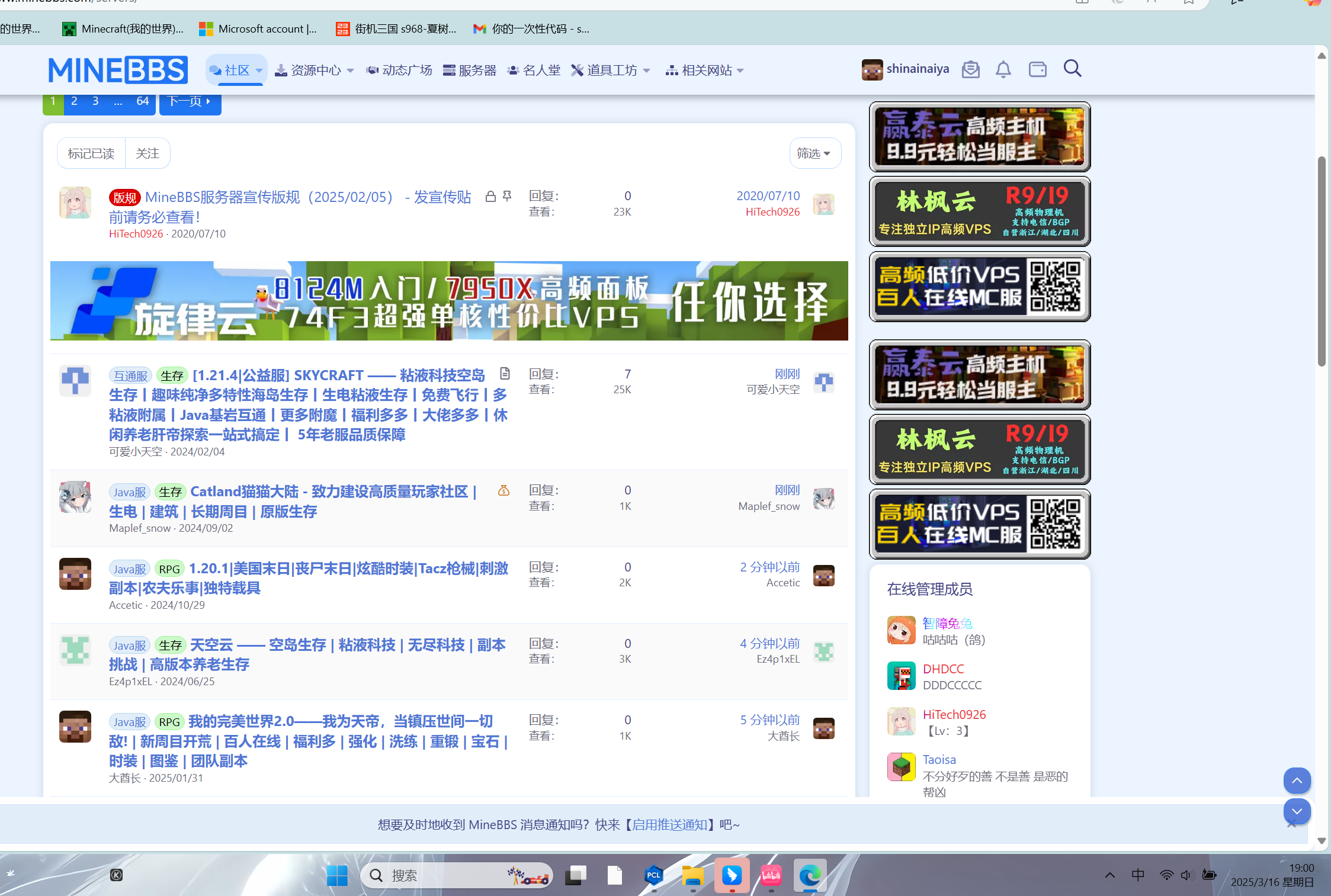Open the 天空云 空岛生存 thread
The width and height of the screenshot is (1331, 896).
click(x=307, y=654)
